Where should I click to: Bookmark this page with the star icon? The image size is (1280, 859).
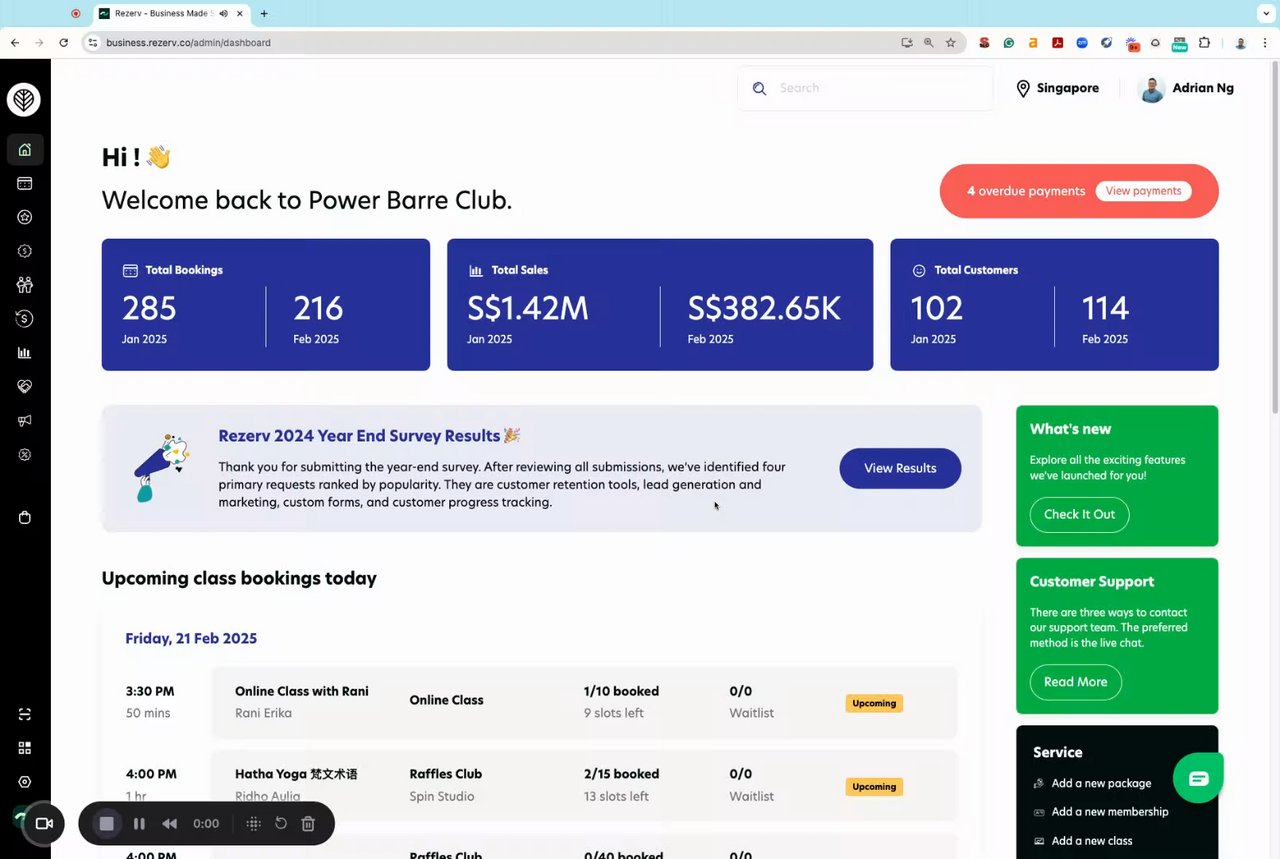pos(950,43)
